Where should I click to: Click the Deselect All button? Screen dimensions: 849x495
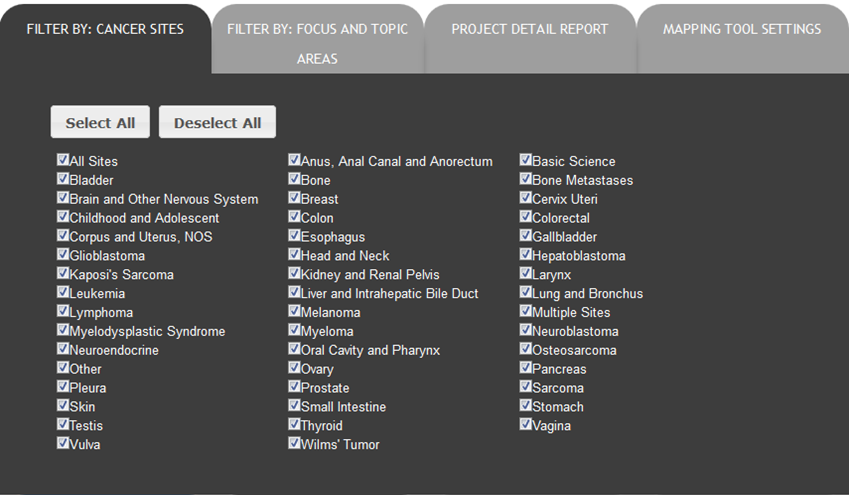click(217, 122)
